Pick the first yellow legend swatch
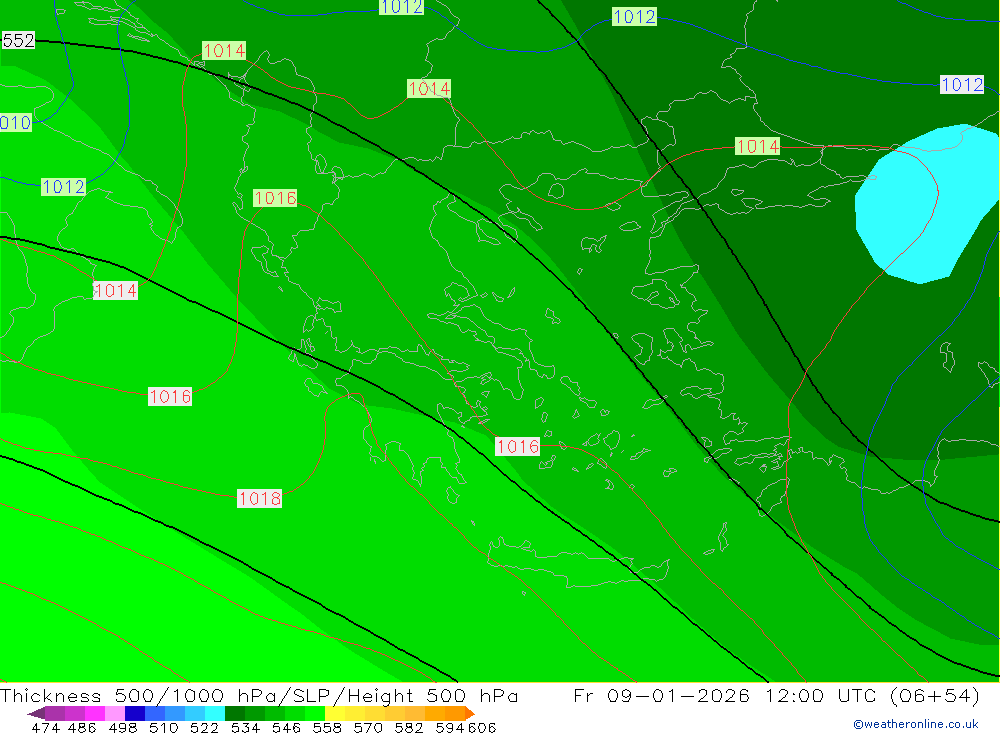This screenshot has height=733, width=1000. [335, 713]
